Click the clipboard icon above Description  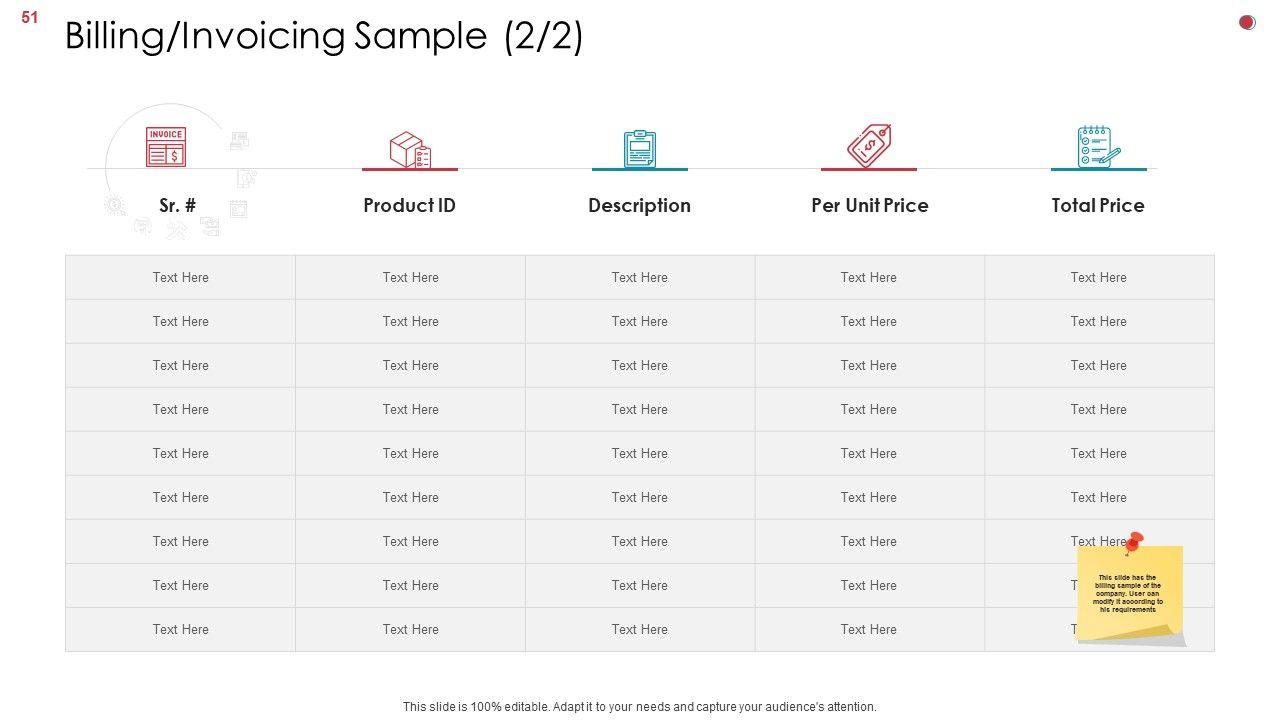click(639, 149)
